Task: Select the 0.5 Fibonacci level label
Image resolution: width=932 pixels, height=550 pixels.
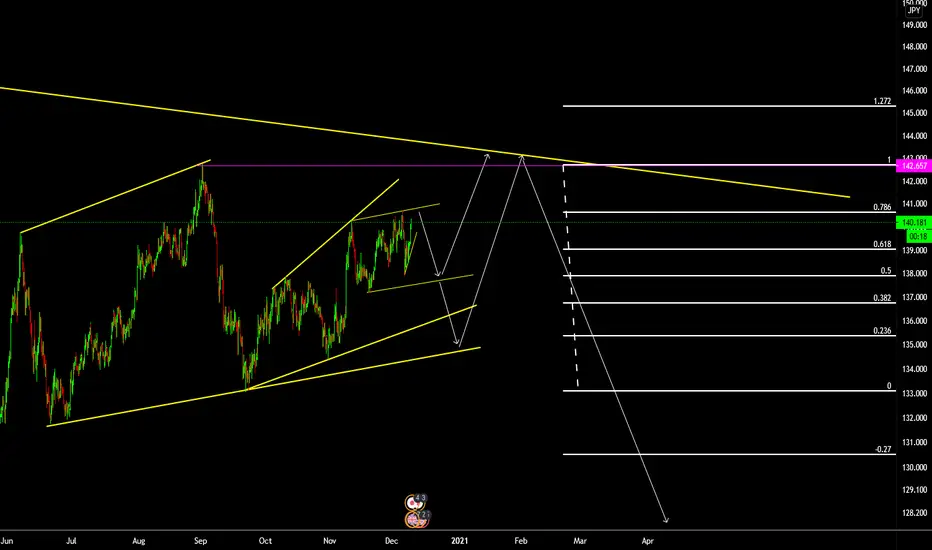Action: [x=886, y=271]
